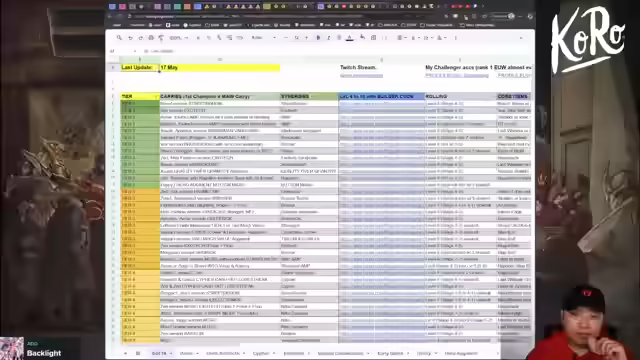Open the toolbar More (three dots) menu
640x360 pixels.
(x=456, y=38)
